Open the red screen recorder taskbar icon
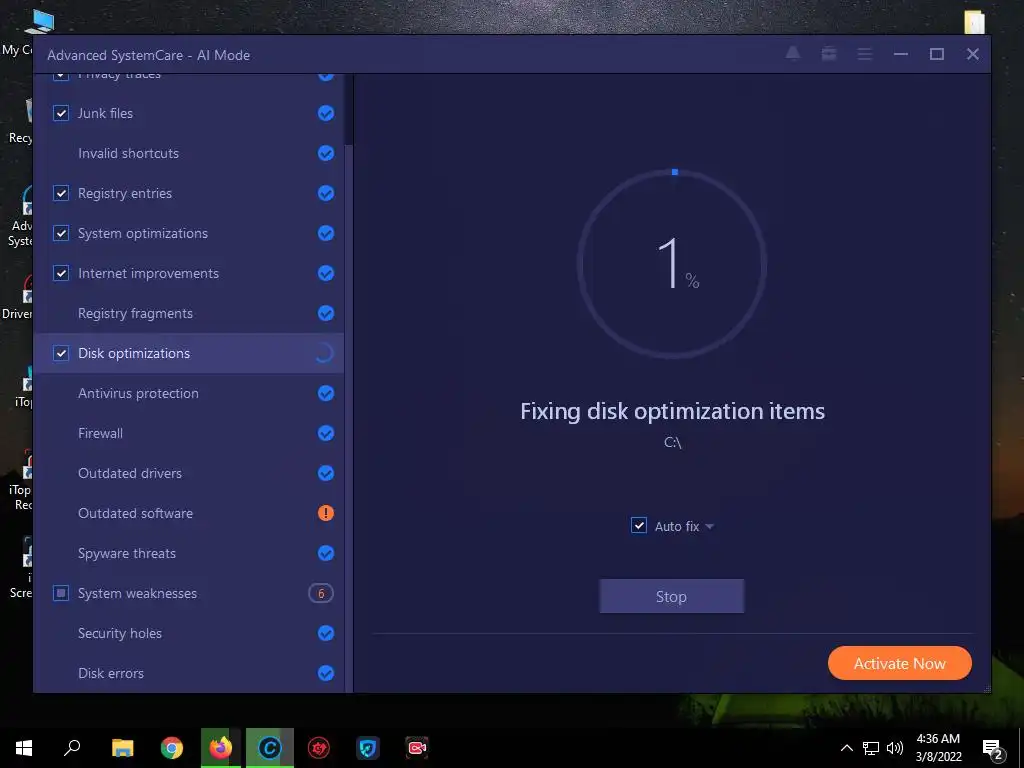 point(417,748)
